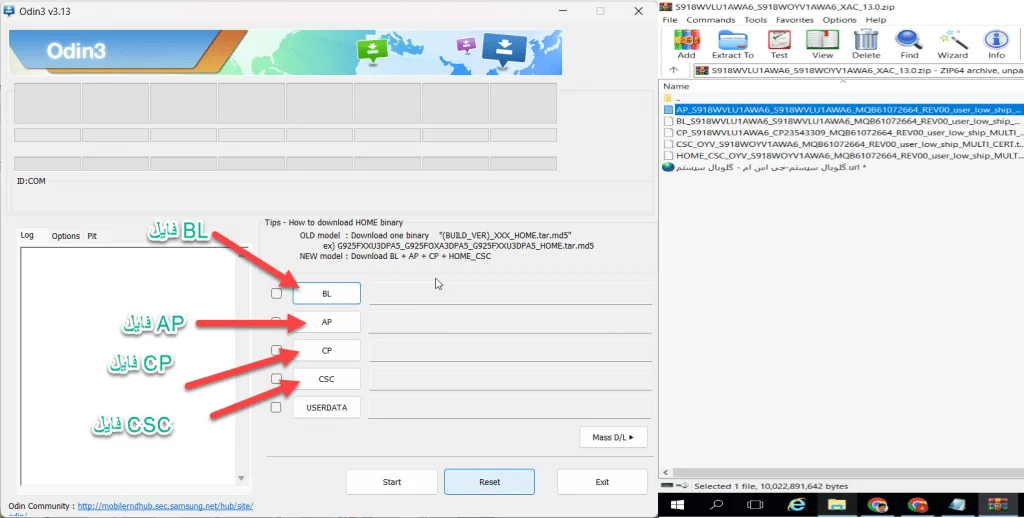Enable the BL file checkbox
The image size is (1024, 518).
click(x=277, y=294)
